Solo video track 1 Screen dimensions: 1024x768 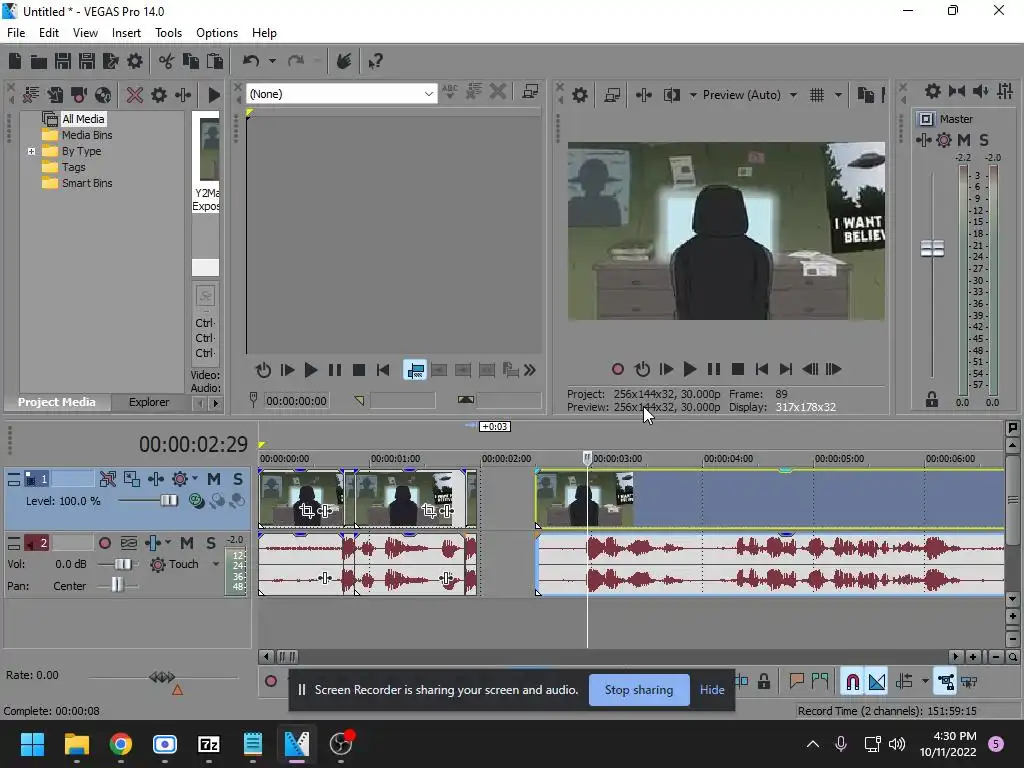[x=238, y=479]
